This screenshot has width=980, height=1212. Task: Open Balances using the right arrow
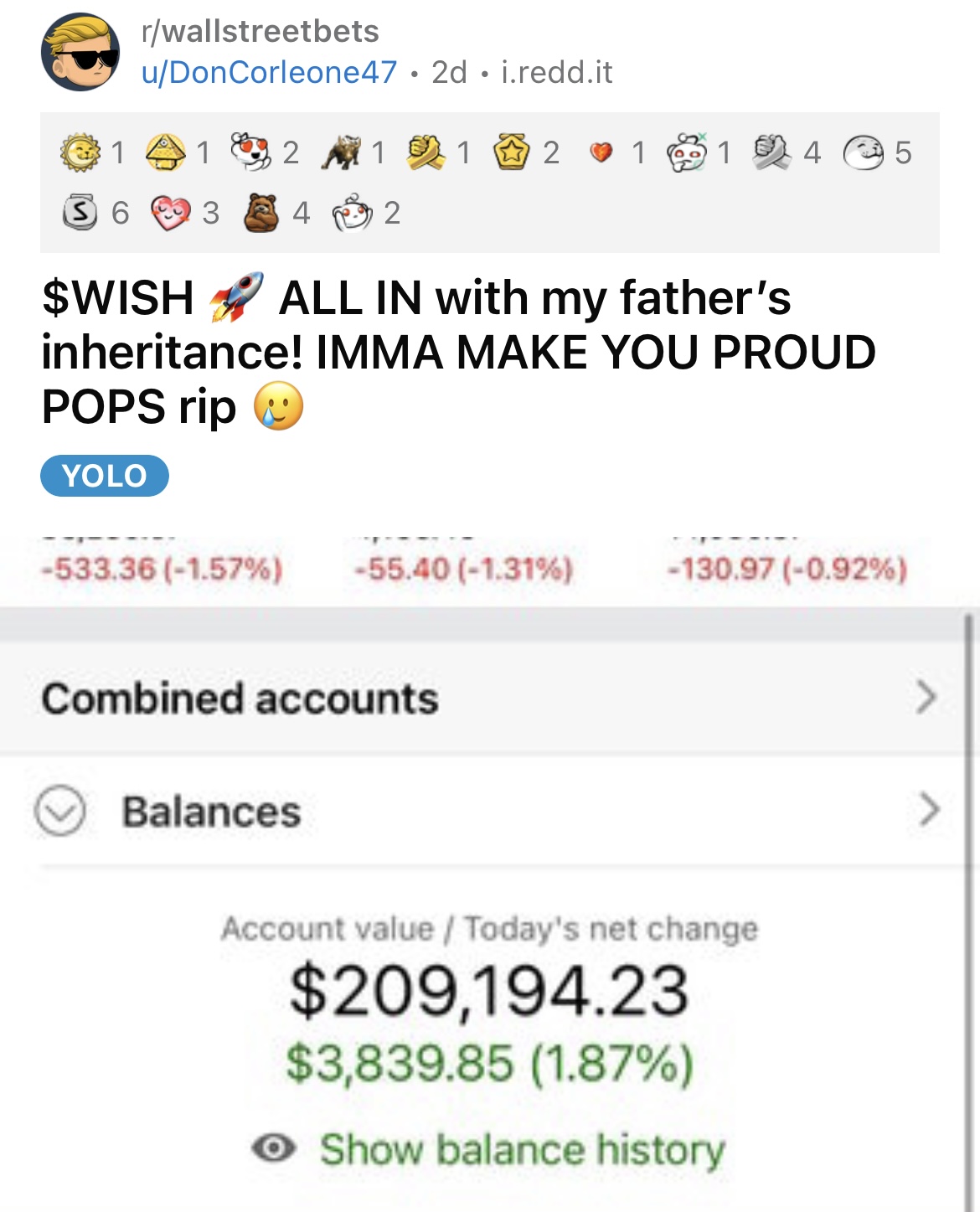928,809
